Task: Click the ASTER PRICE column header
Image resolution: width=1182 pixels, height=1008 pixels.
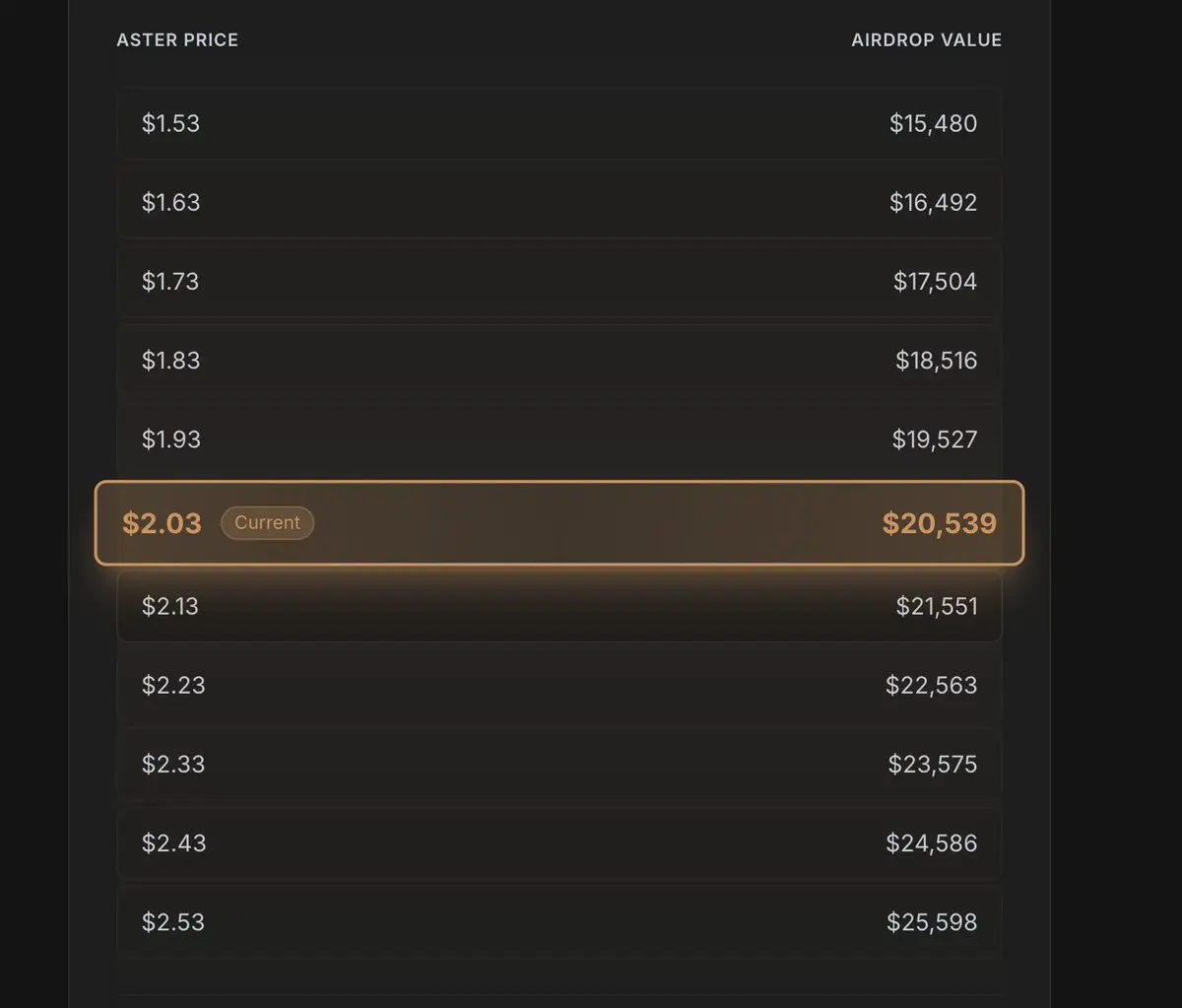Action: (x=177, y=40)
